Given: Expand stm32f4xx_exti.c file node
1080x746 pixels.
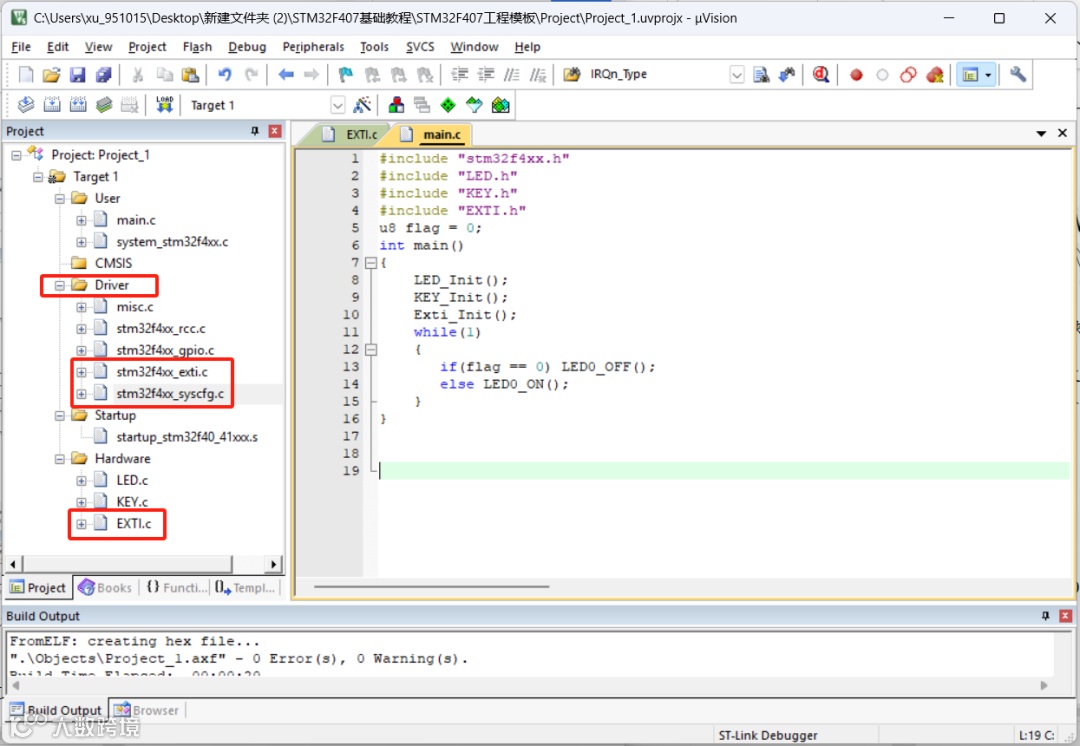Looking at the screenshot, I should (81, 373).
